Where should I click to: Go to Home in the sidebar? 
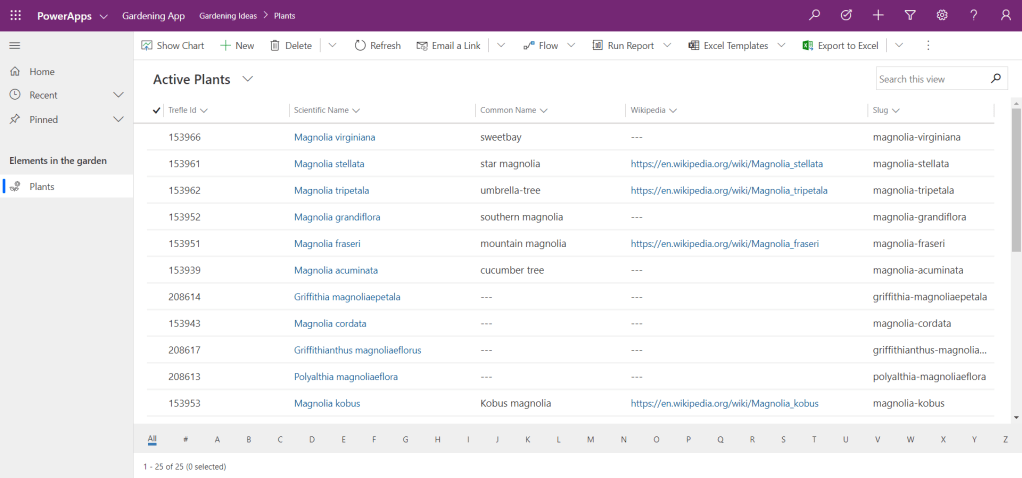42,72
